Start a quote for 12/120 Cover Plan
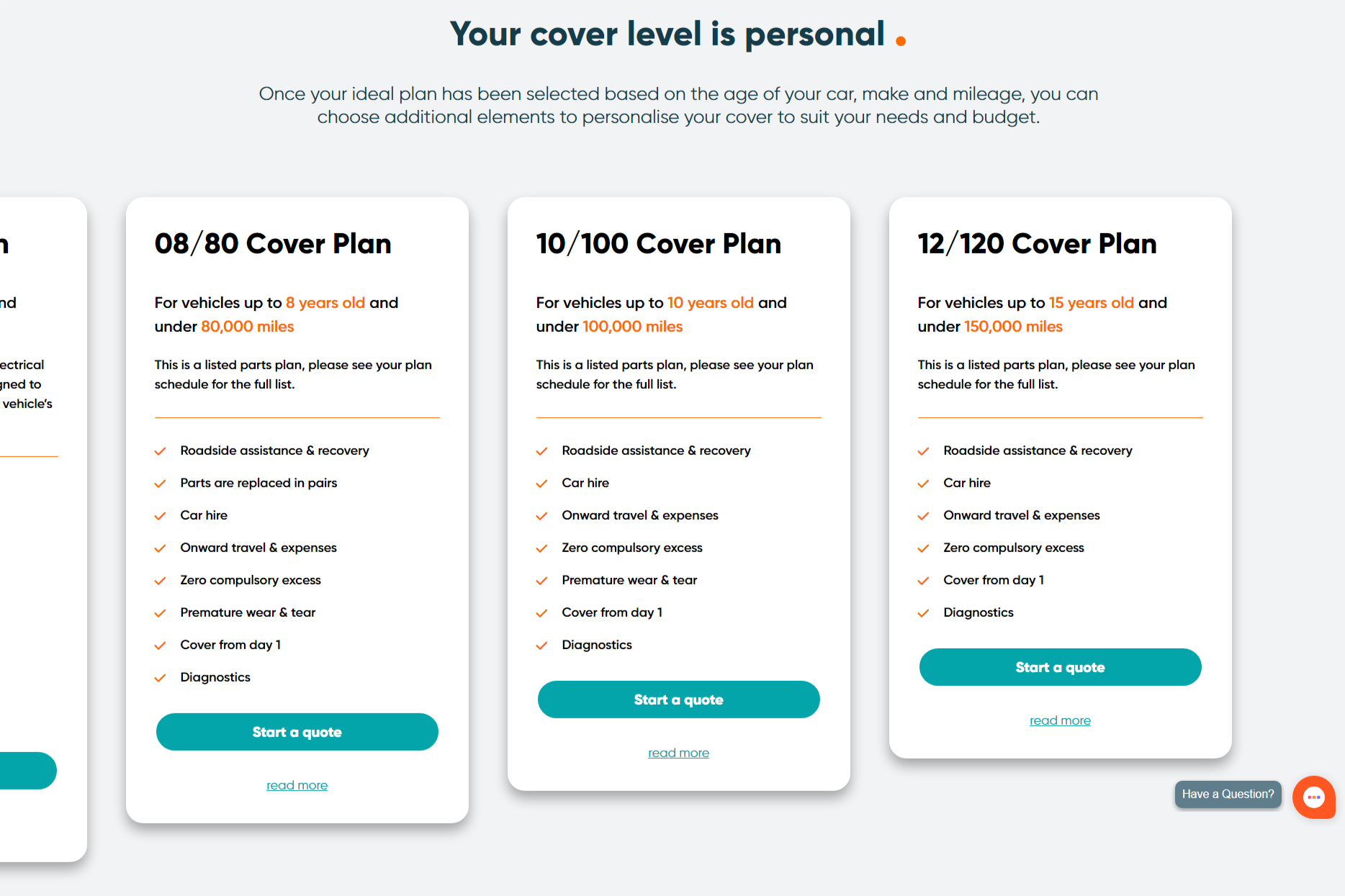The width and height of the screenshot is (1345, 896). pos(1060,667)
